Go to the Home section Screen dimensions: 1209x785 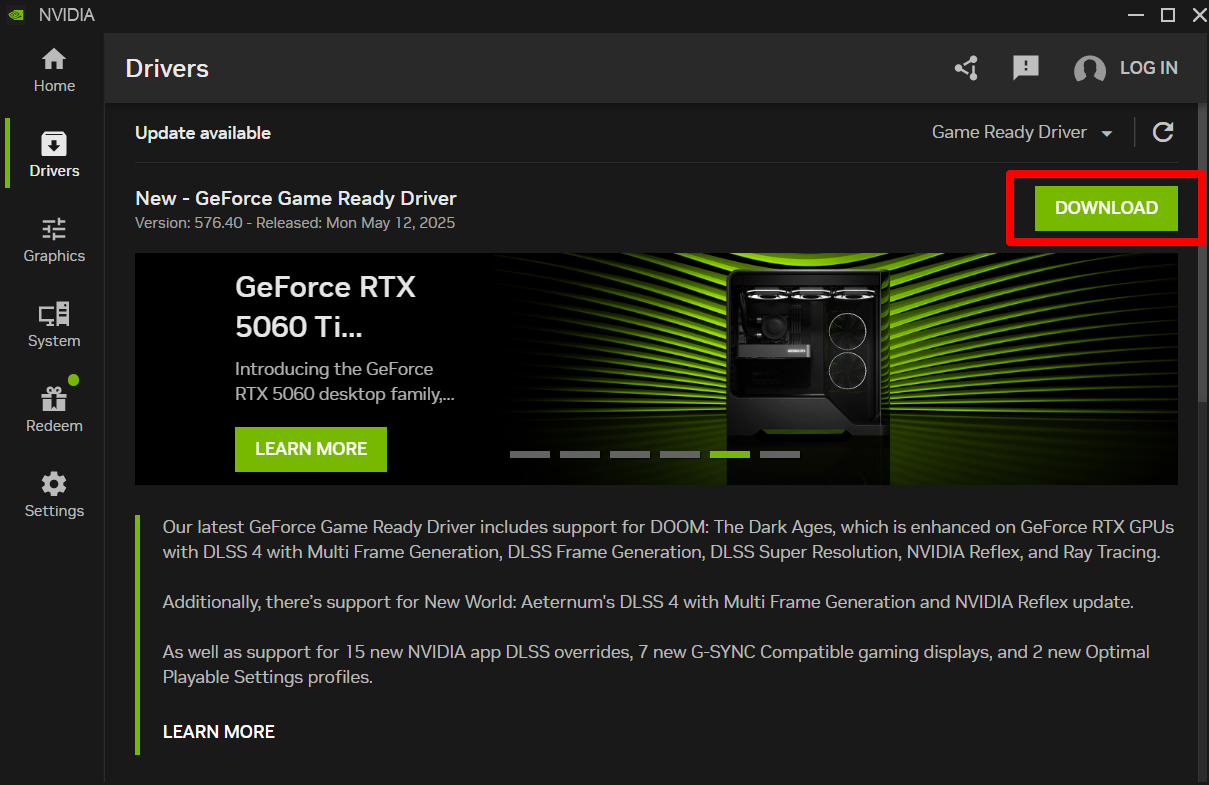tap(54, 70)
